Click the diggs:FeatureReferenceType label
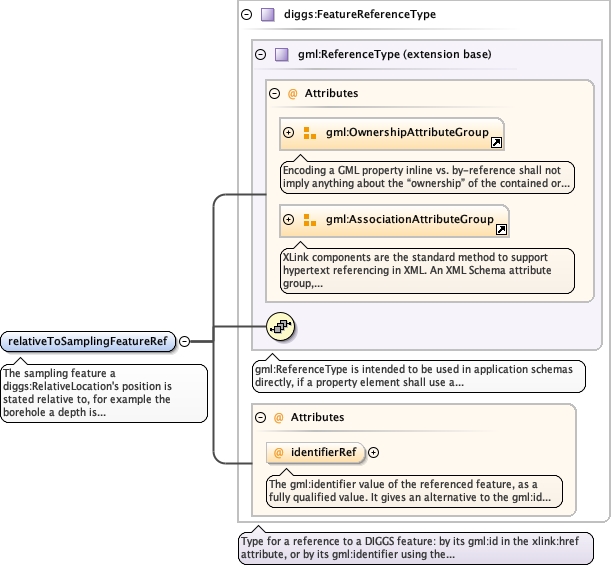This screenshot has width=612, height=568. (360, 14)
